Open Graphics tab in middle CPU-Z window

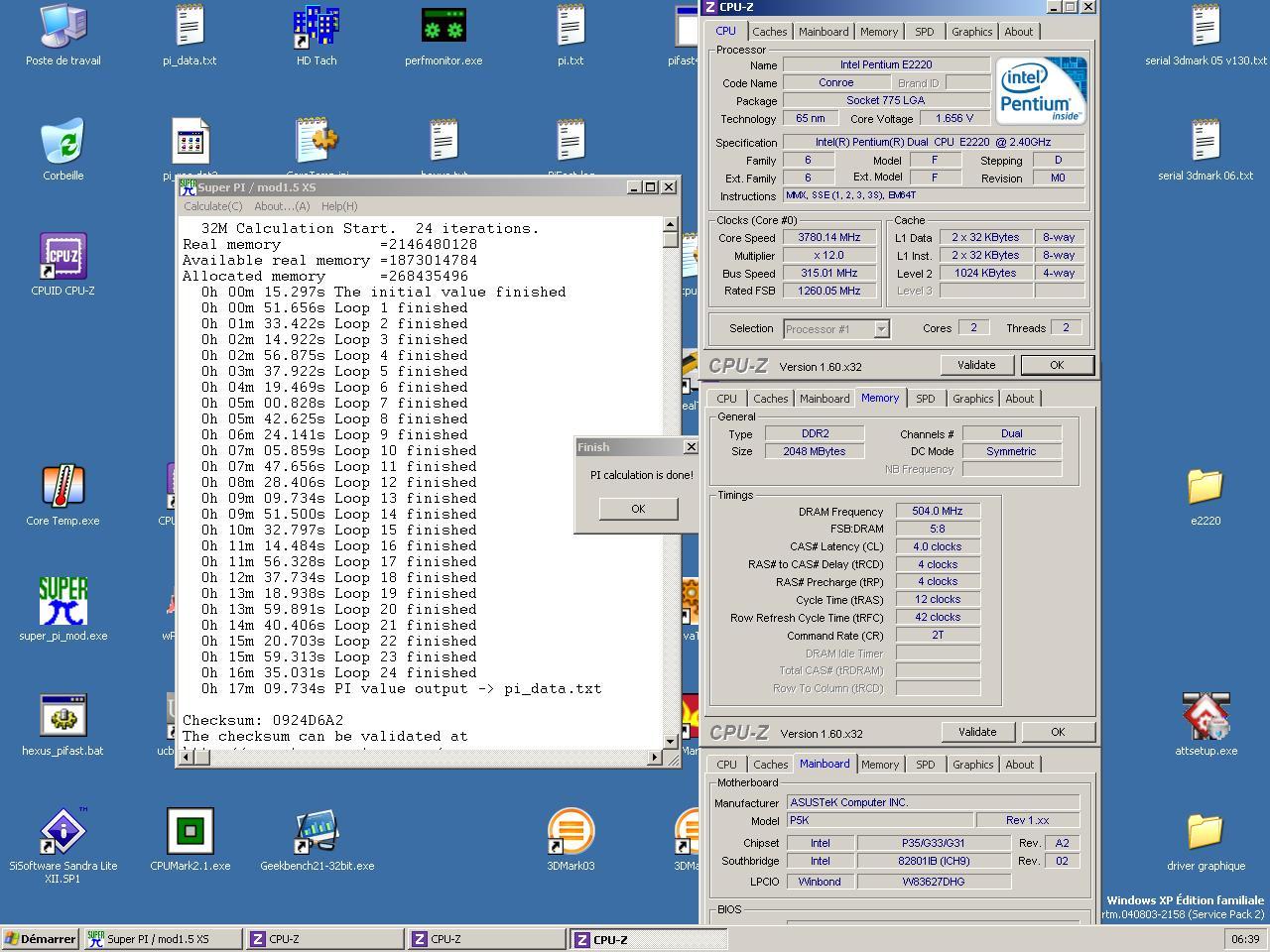[x=972, y=399]
